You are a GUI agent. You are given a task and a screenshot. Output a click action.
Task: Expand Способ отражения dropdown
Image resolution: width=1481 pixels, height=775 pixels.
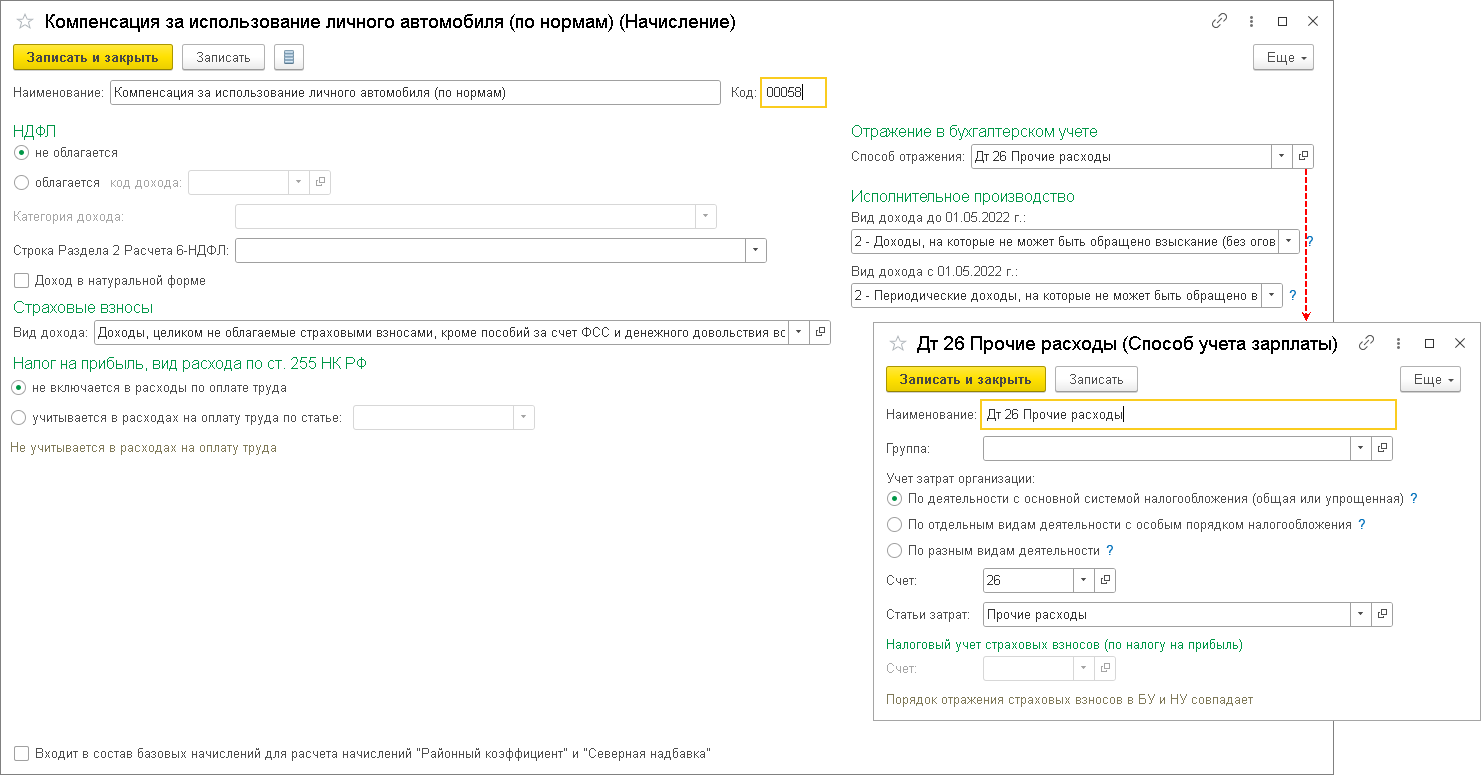[x=1281, y=156]
